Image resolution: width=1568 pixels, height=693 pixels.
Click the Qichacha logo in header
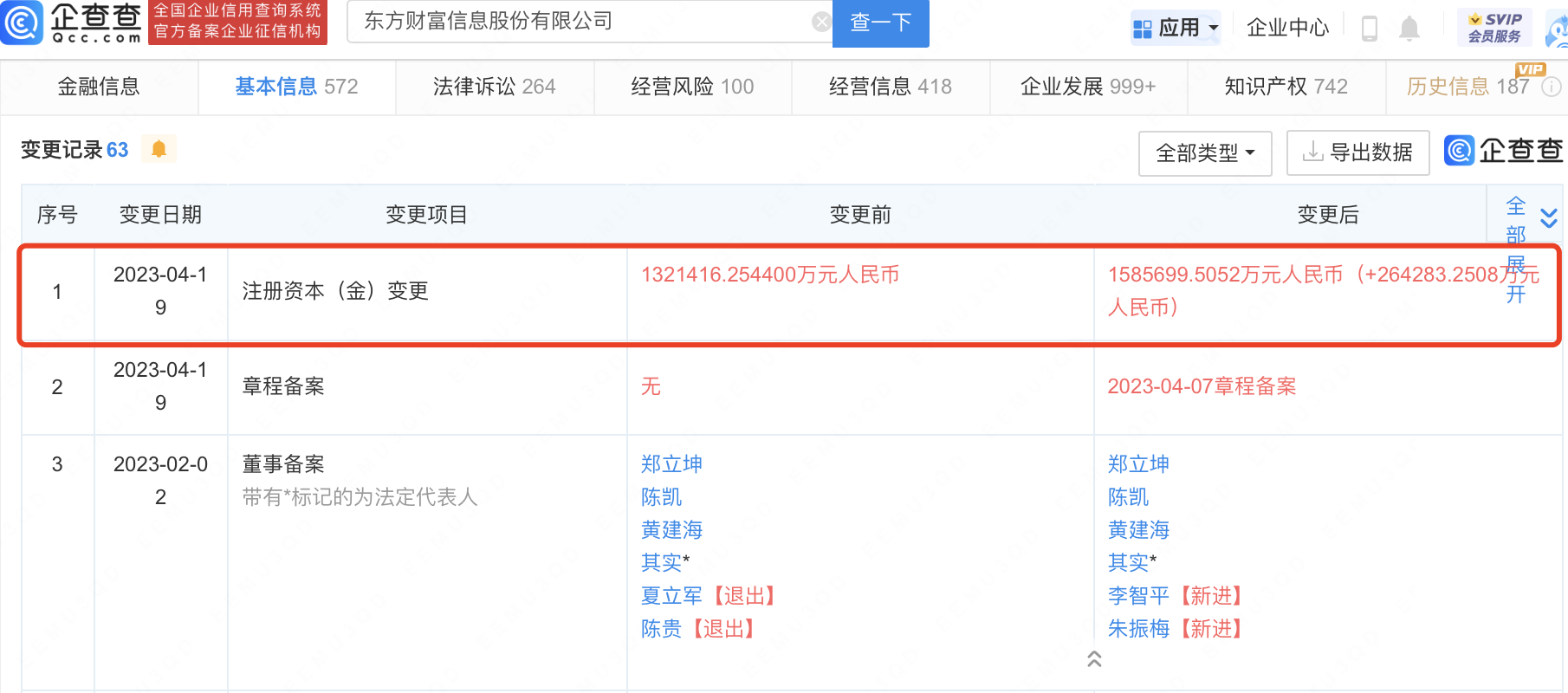(x=73, y=23)
